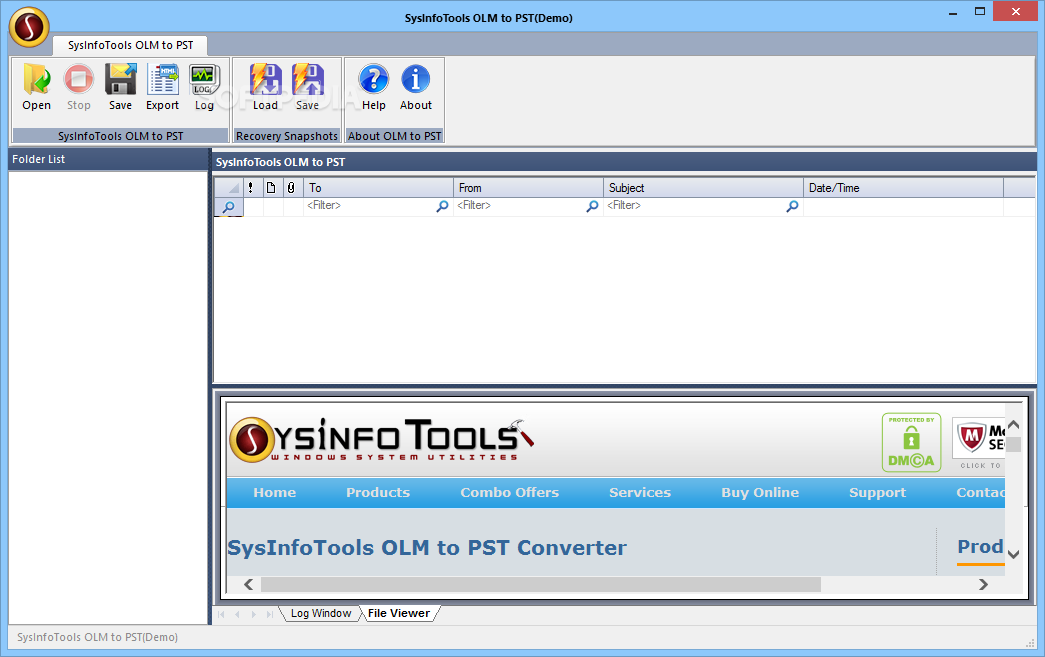Open Help with question mark icon
Screen dimensions: 1045x657
pyautogui.click(x=374, y=87)
